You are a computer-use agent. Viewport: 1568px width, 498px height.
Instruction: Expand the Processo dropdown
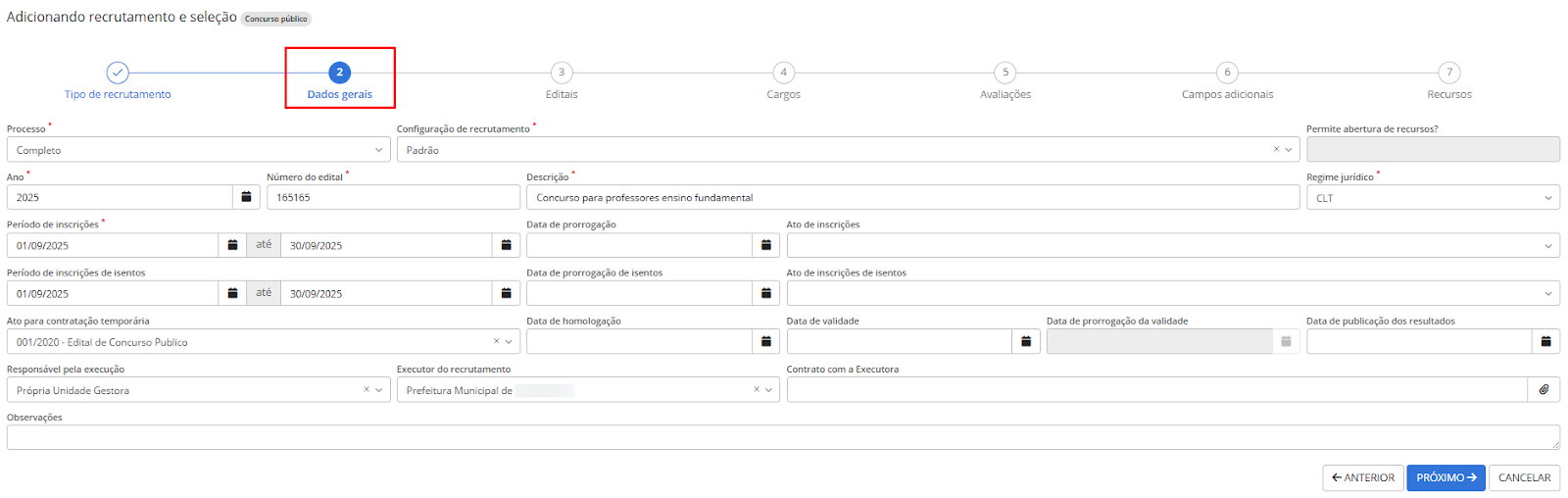[x=378, y=150]
